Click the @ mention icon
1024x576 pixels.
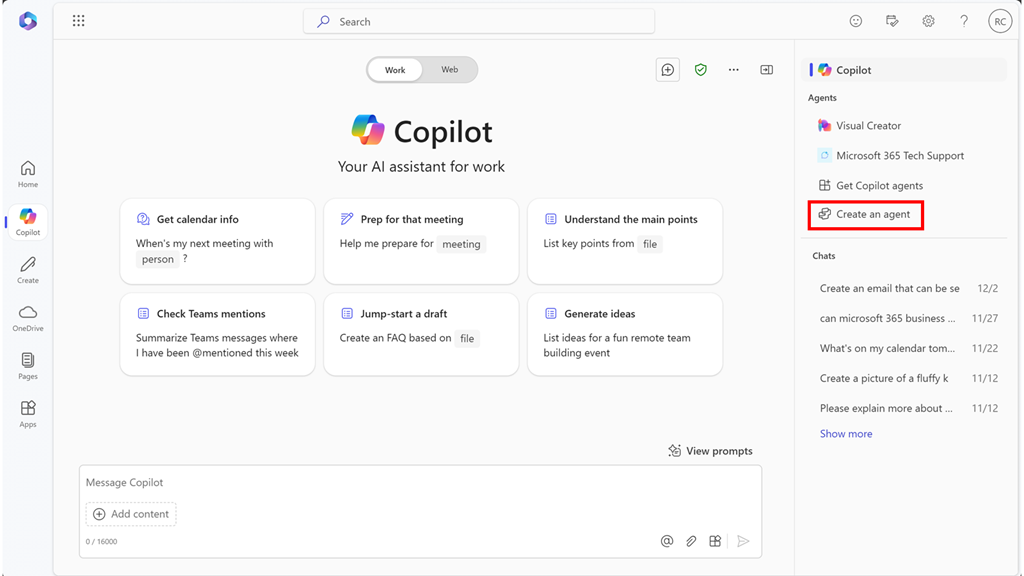pyautogui.click(x=667, y=541)
